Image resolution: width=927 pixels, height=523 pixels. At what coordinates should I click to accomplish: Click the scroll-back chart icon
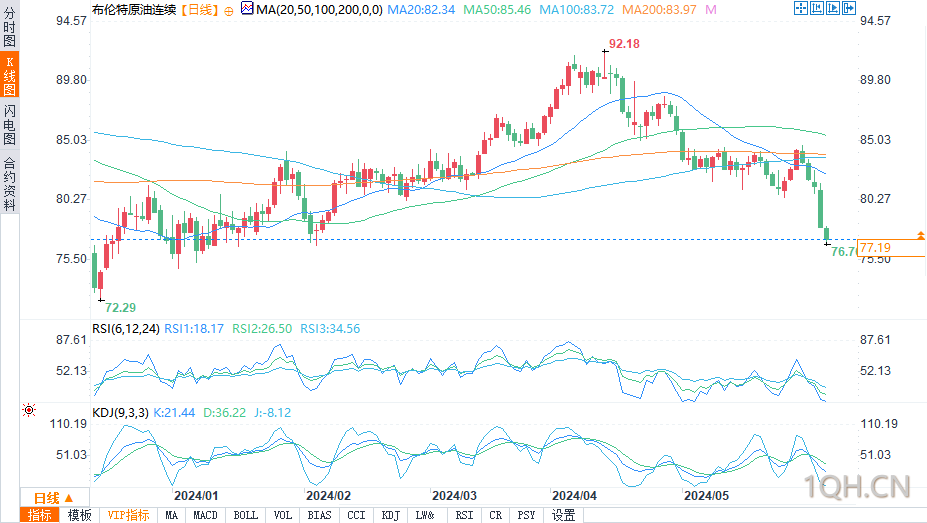coord(817,8)
